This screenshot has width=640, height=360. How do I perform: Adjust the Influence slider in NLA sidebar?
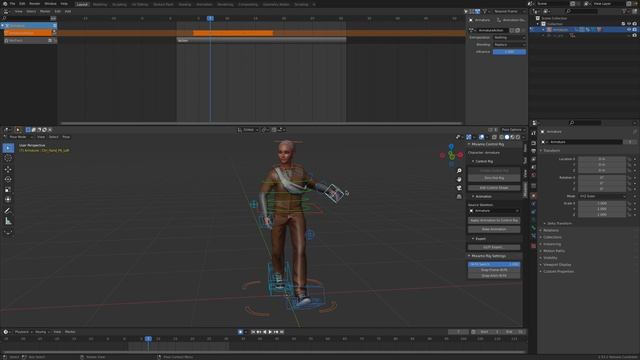[509, 52]
